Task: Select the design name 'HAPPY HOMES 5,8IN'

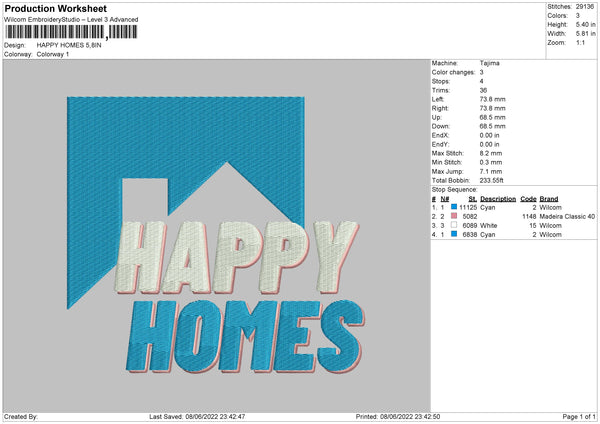Action: [69, 45]
